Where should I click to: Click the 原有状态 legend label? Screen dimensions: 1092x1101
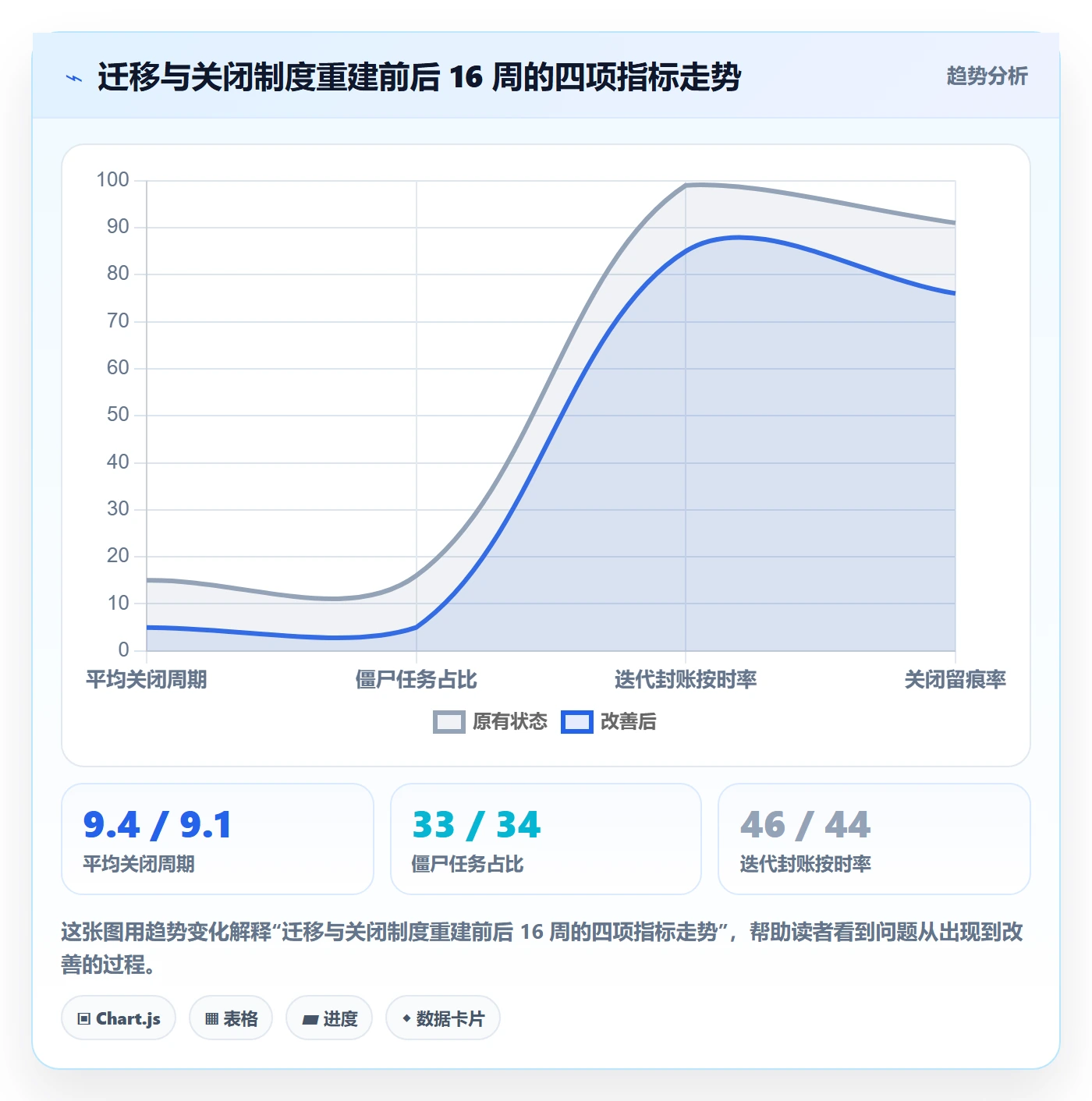pos(510,722)
